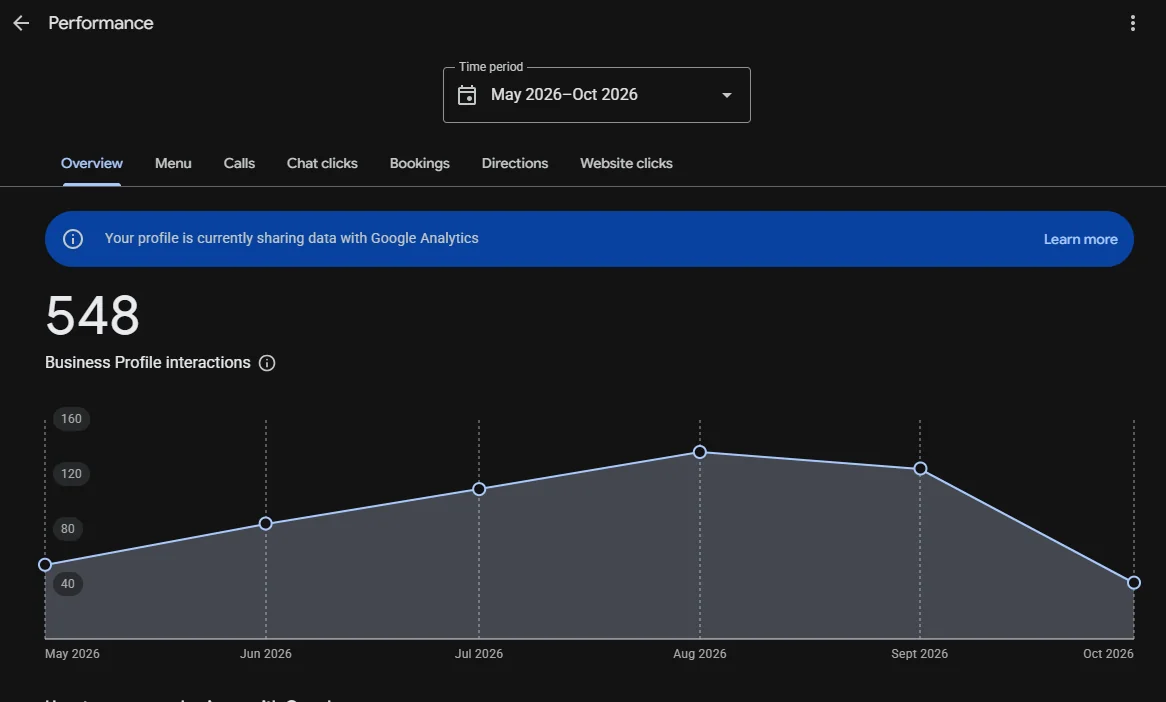Viewport: 1166px width, 702px height.
Task: Open the May 2026–Oct 2026 period selector
Action: click(x=596, y=95)
